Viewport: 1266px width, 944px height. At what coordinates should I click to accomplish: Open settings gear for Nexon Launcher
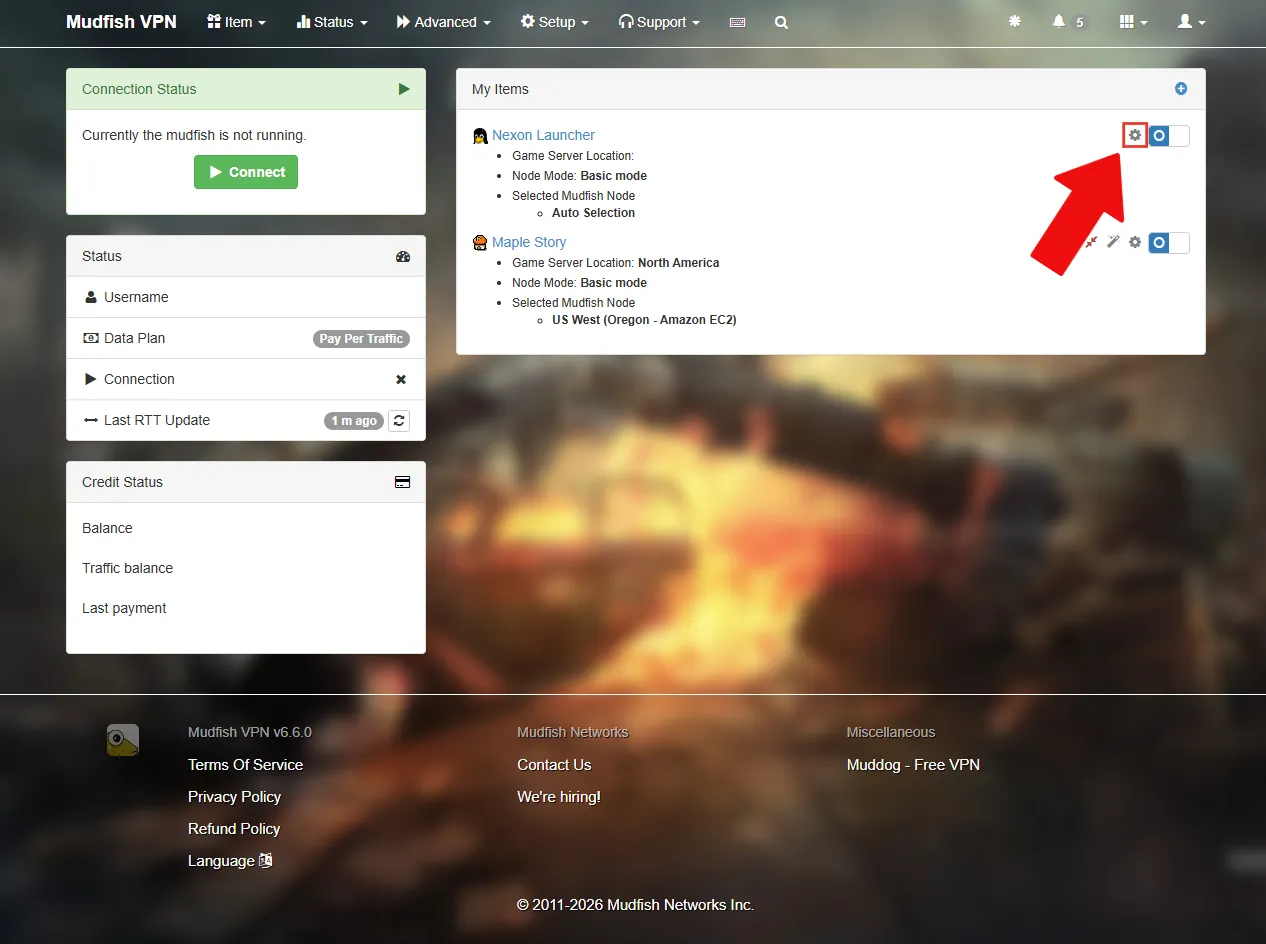1134,135
